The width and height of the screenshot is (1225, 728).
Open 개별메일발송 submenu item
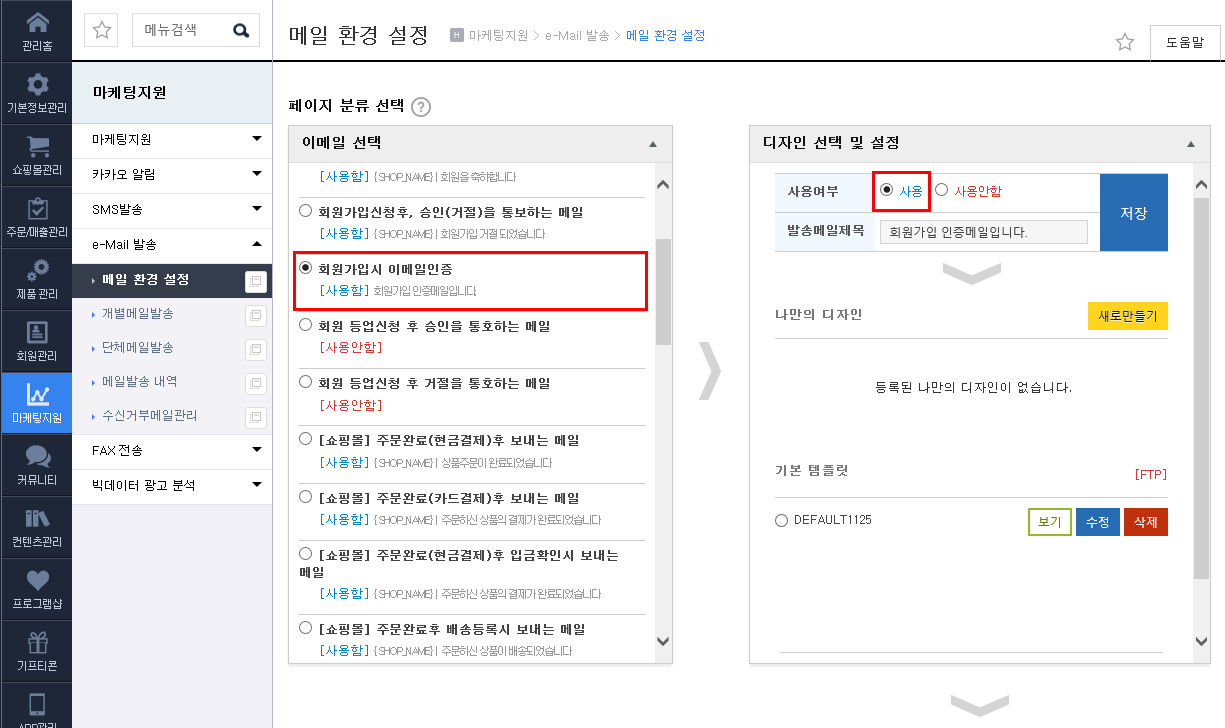[137, 314]
